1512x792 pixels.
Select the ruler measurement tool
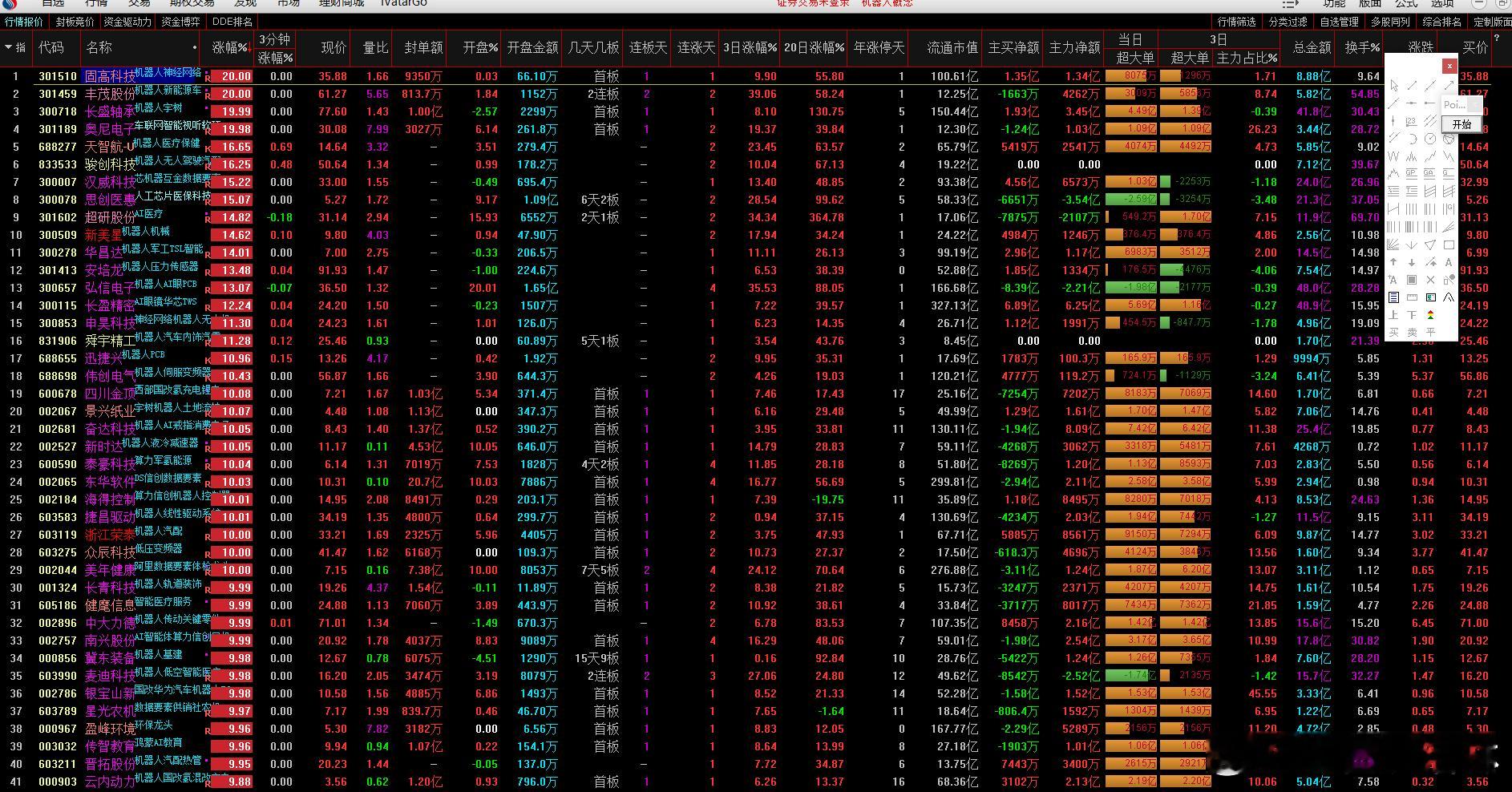click(x=1412, y=297)
